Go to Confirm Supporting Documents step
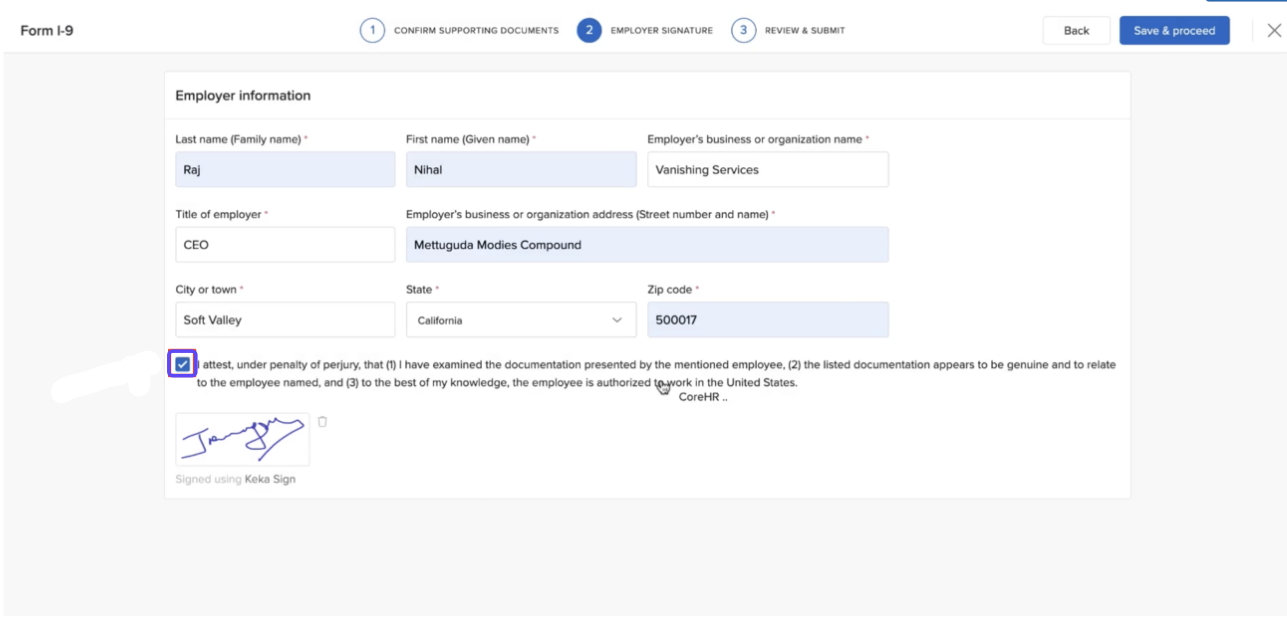 (x=475, y=31)
